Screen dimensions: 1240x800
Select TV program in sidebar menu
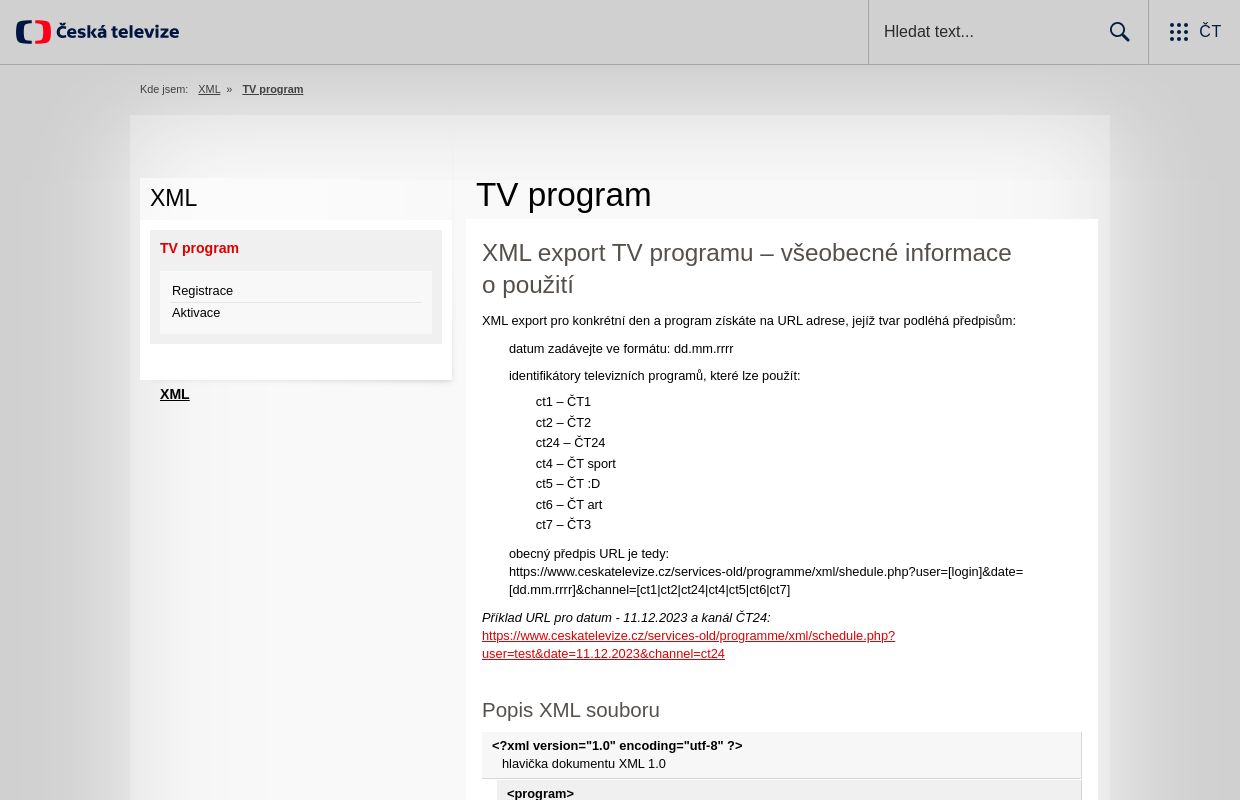200,248
